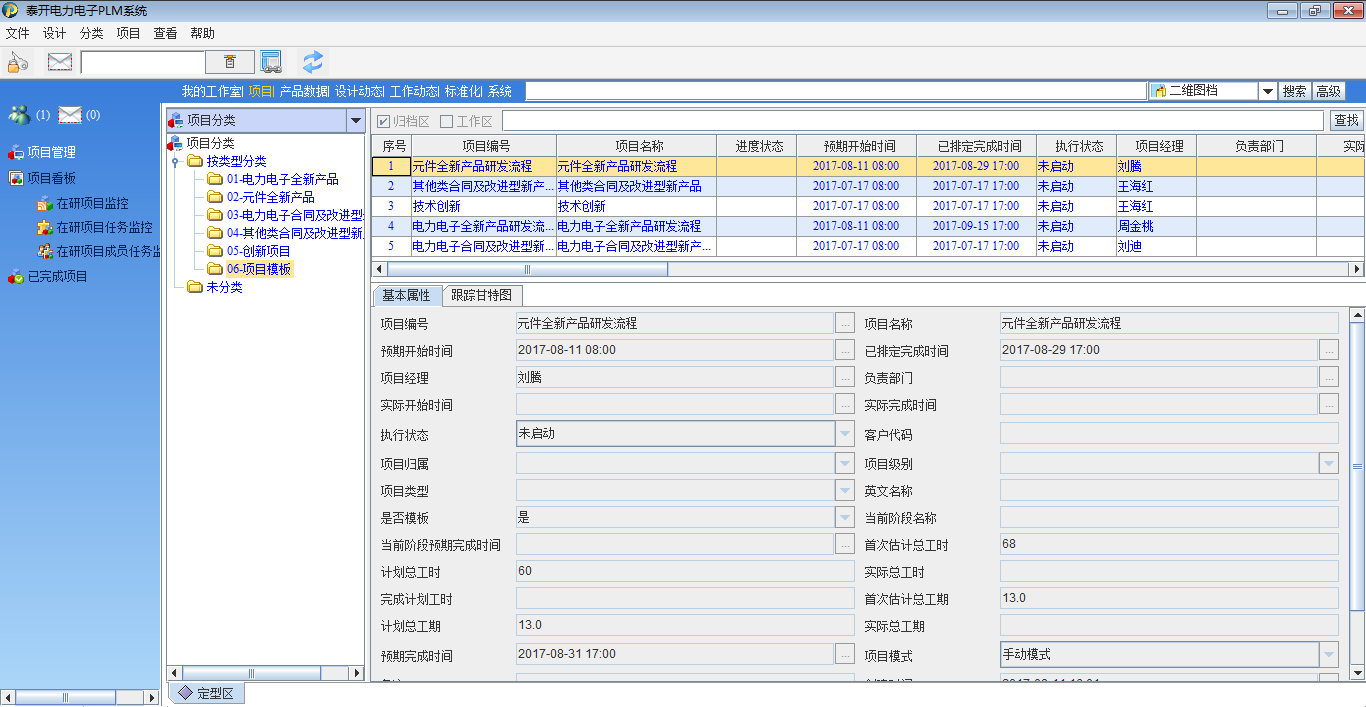Switch to the 跟踪甘特图 tab
This screenshot has width=1366, height=707.
point(481,296)
